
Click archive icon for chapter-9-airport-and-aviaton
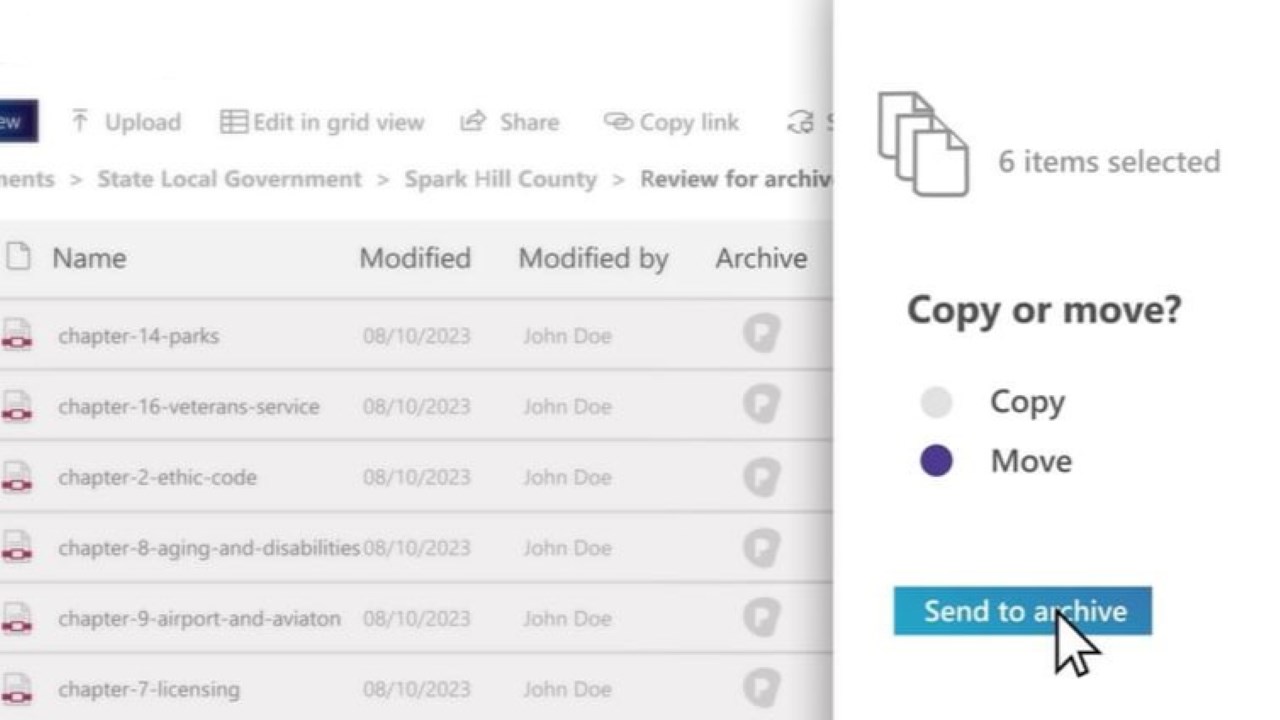[x=761, y=618]
